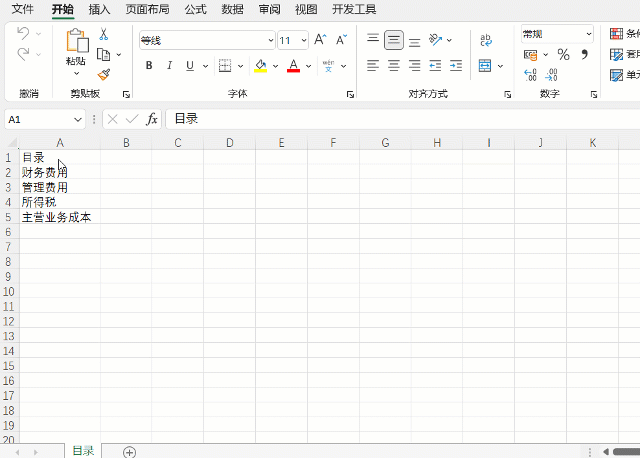Toggle Italic formatting
640x458 pixels.
(x=169, y=66)
